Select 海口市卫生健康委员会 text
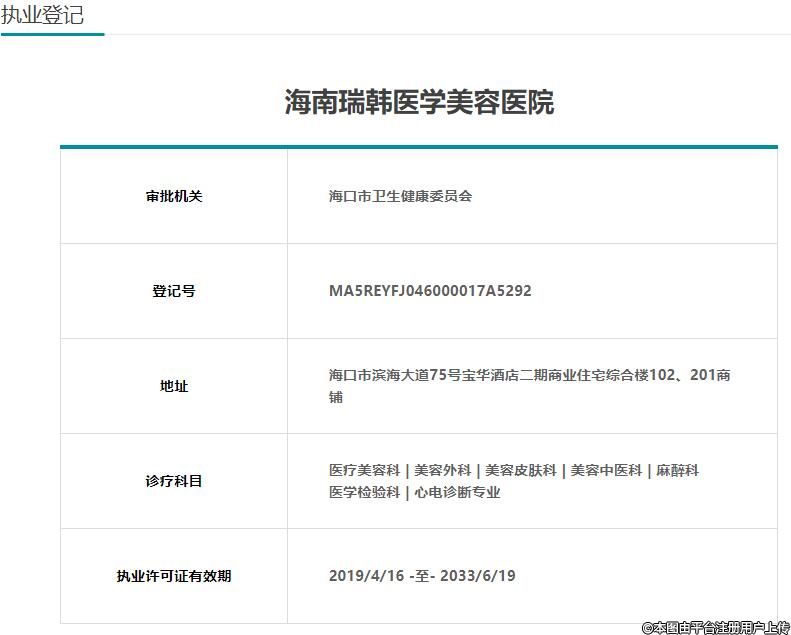791x635 pixels. pos(400,196)
